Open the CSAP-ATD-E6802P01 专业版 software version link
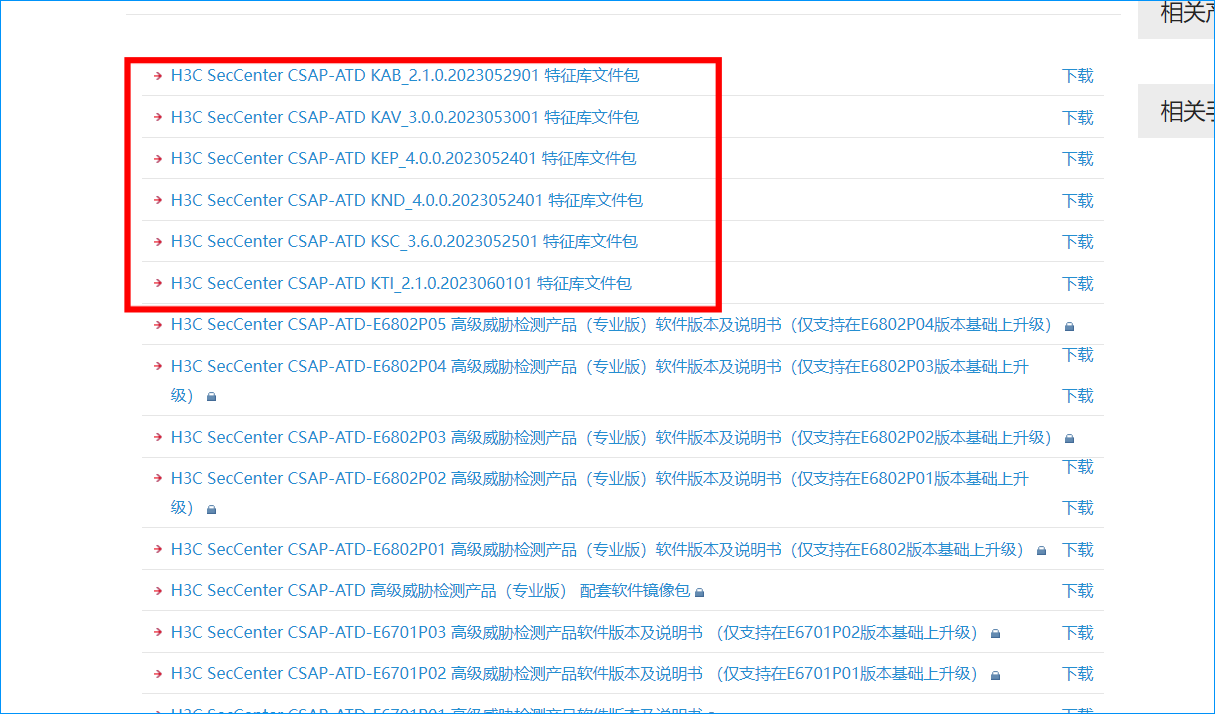This screenshot has width=1215, height=714. 600,549
